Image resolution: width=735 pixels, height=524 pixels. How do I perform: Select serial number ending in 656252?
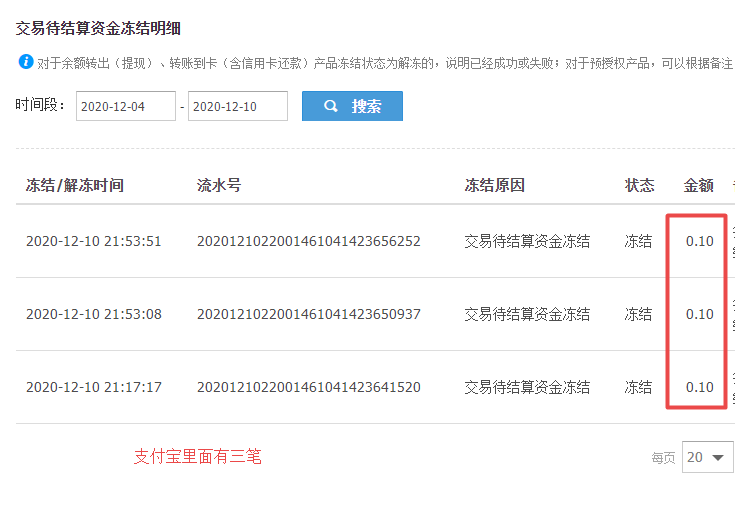(x=308, y=241)
